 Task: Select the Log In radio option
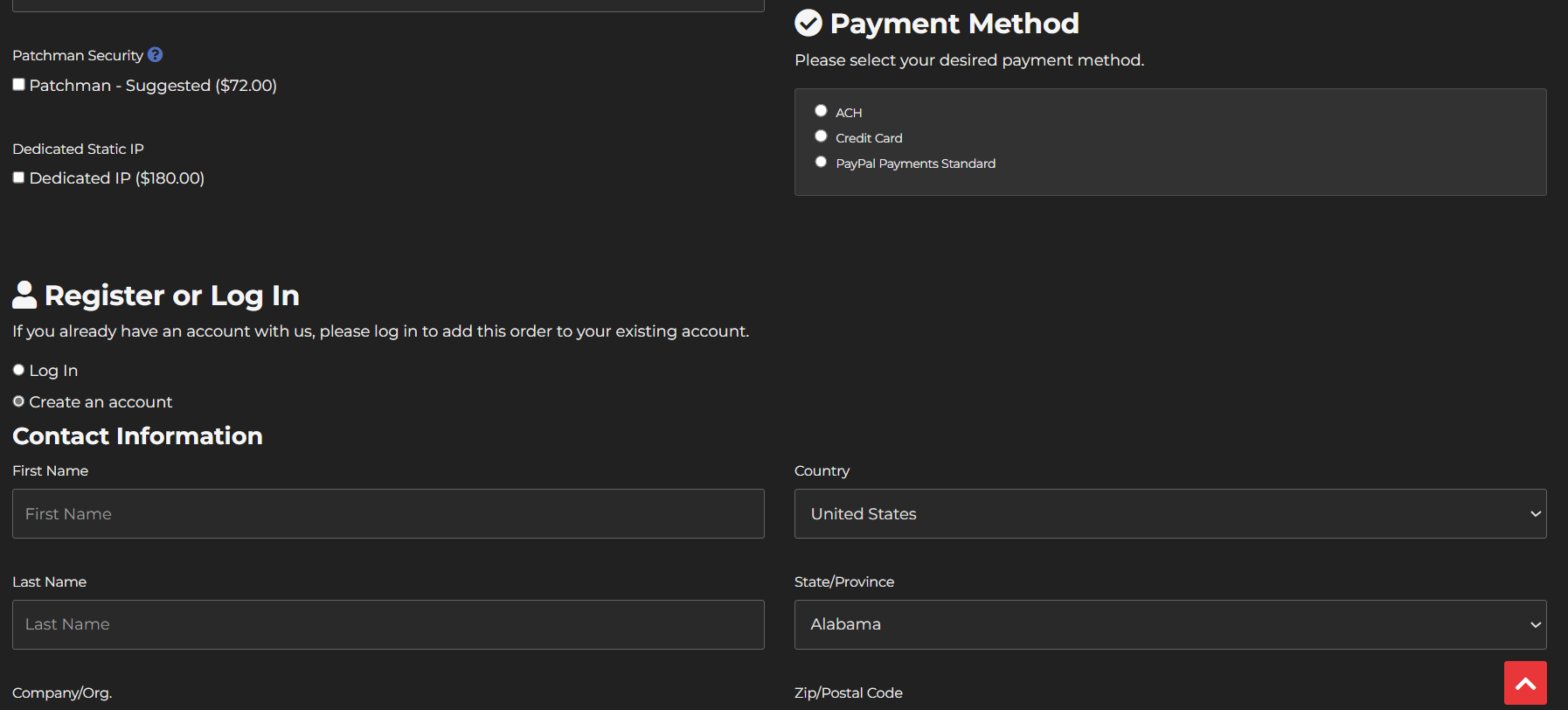(x=18, y=370)
